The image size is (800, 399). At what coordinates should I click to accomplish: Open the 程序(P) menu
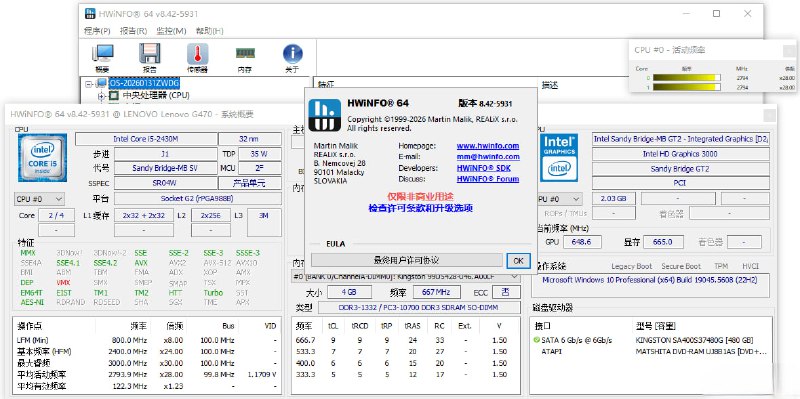(97, 31)
